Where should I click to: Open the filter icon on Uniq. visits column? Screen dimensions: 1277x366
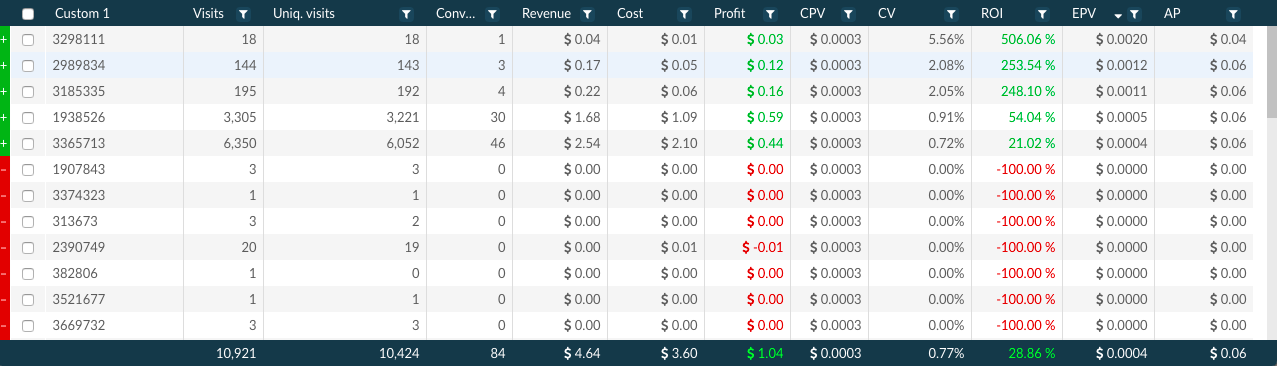[405, 14]
